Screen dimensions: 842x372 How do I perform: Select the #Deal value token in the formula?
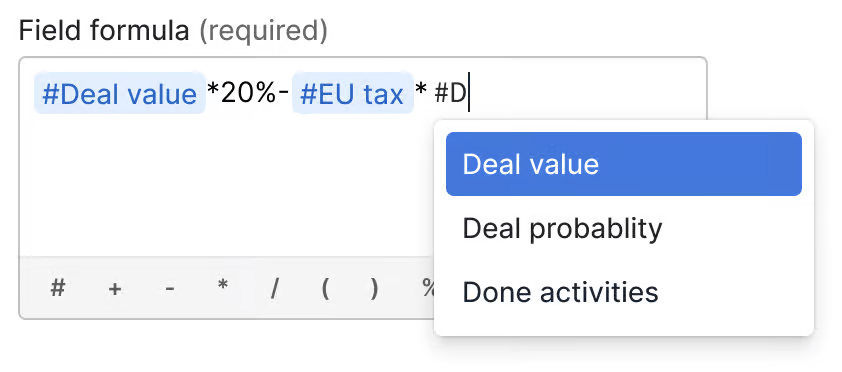[x=120, y=93]
